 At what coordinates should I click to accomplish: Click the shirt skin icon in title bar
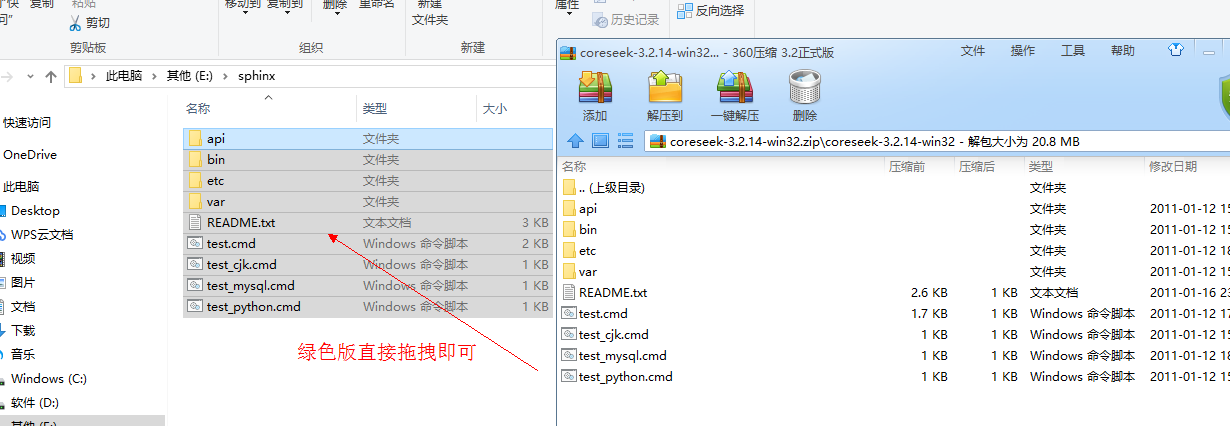click(1176, 50)
